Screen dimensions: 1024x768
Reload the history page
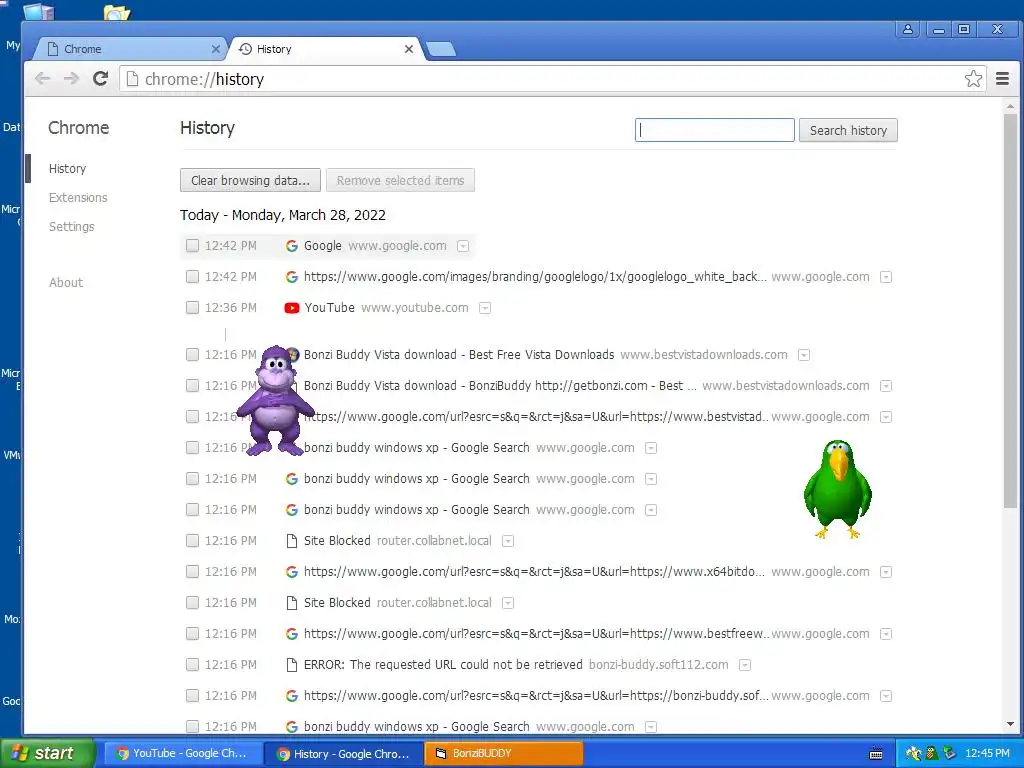coord(100,79)
